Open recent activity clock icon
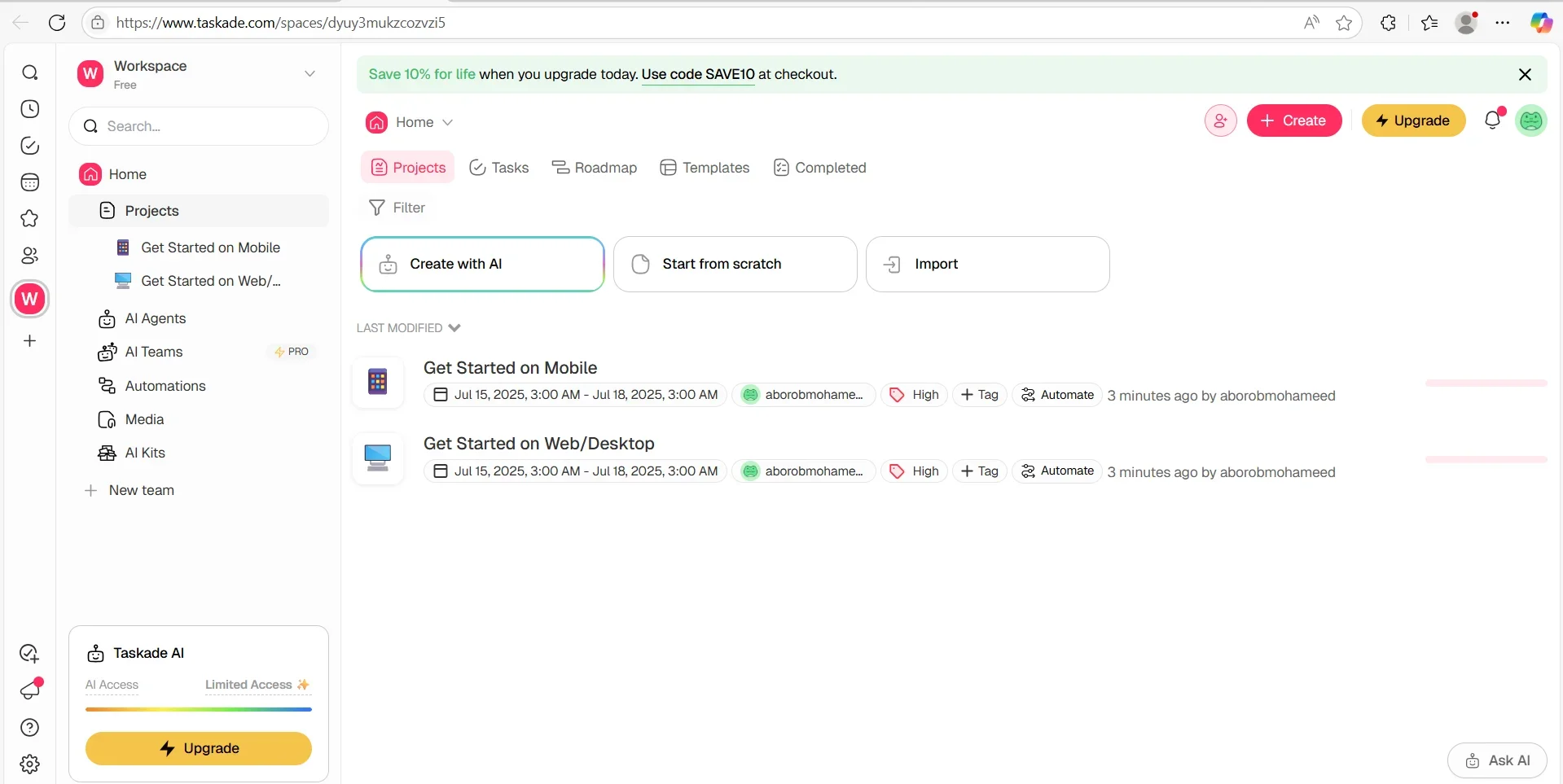Viewport: 1563px width, 784px height. point(30,109)
